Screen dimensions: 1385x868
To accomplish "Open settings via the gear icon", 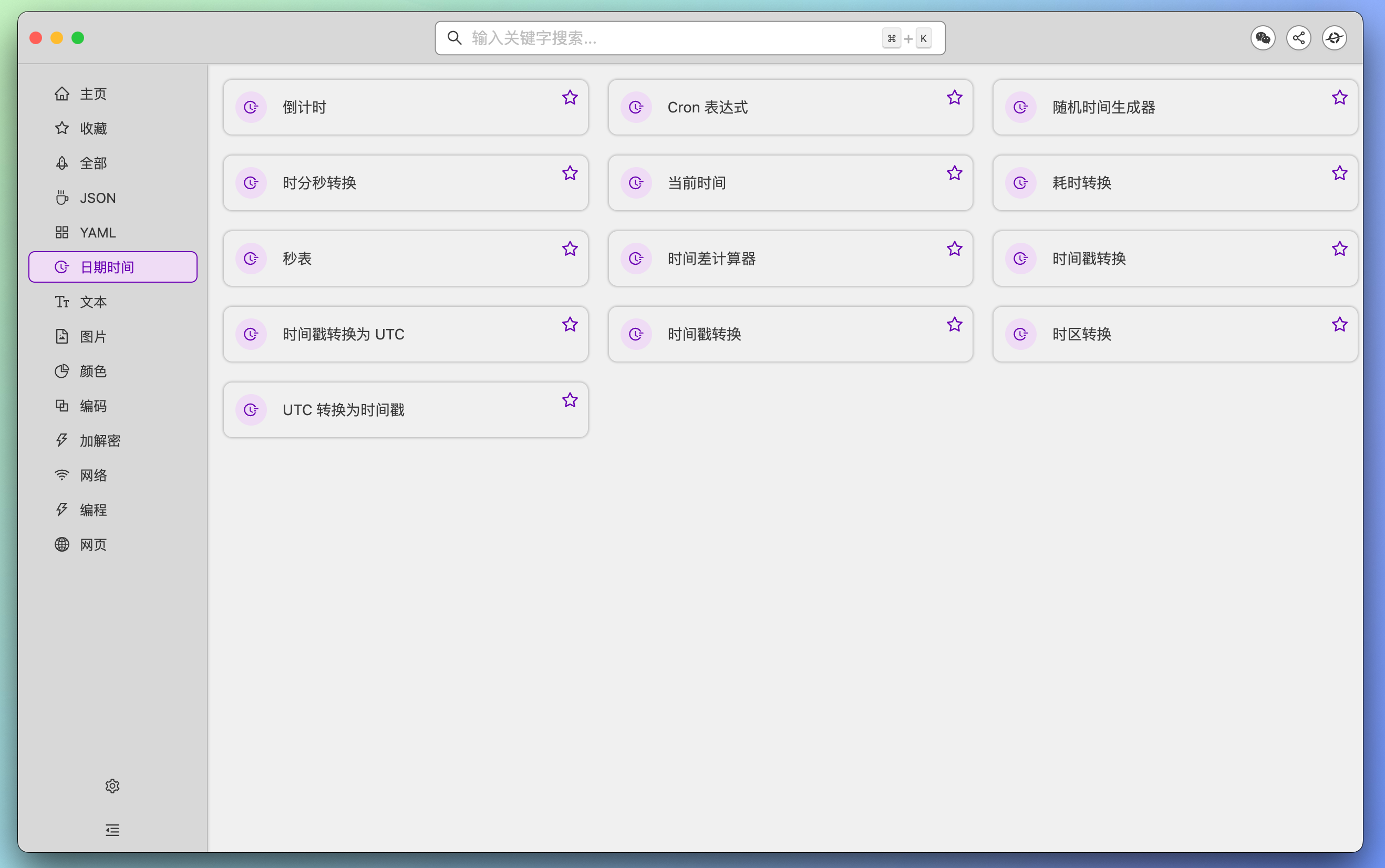I will (112, 786).
